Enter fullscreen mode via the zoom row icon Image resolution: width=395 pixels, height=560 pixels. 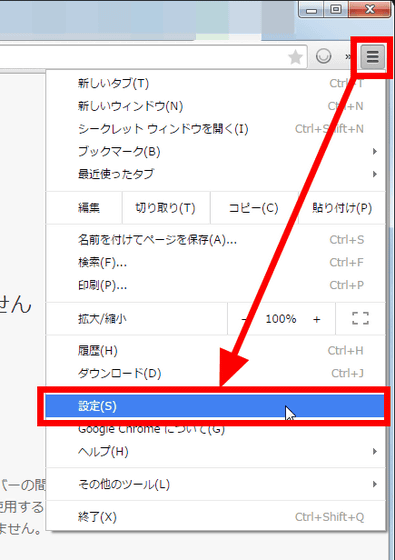click(360, 318)
